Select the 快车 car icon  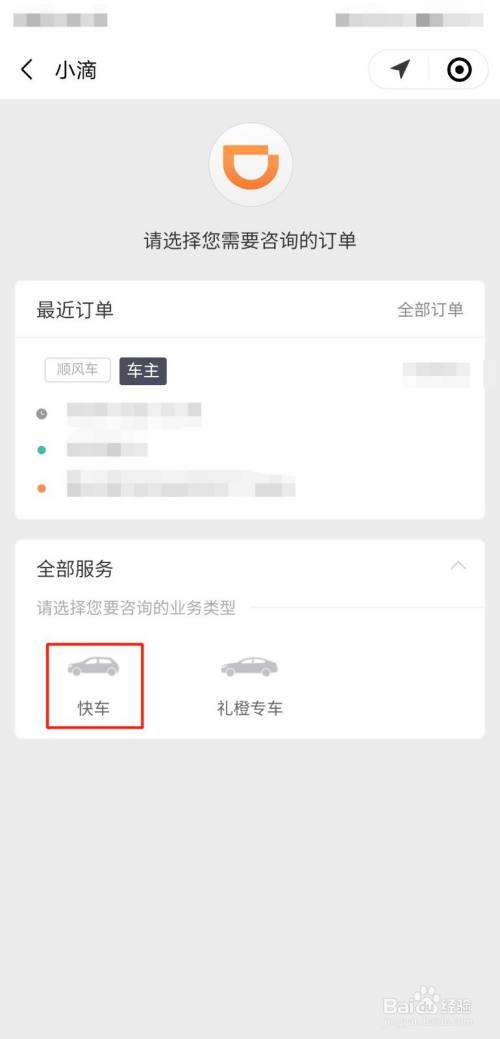point(93,666)
